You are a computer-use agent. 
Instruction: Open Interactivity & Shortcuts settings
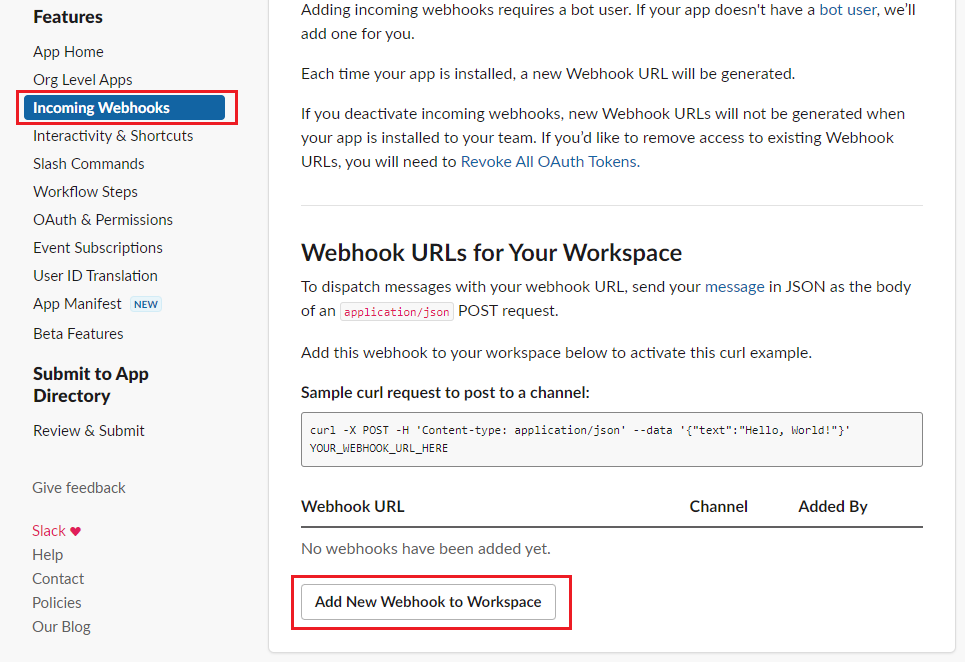tap(113, 136)
